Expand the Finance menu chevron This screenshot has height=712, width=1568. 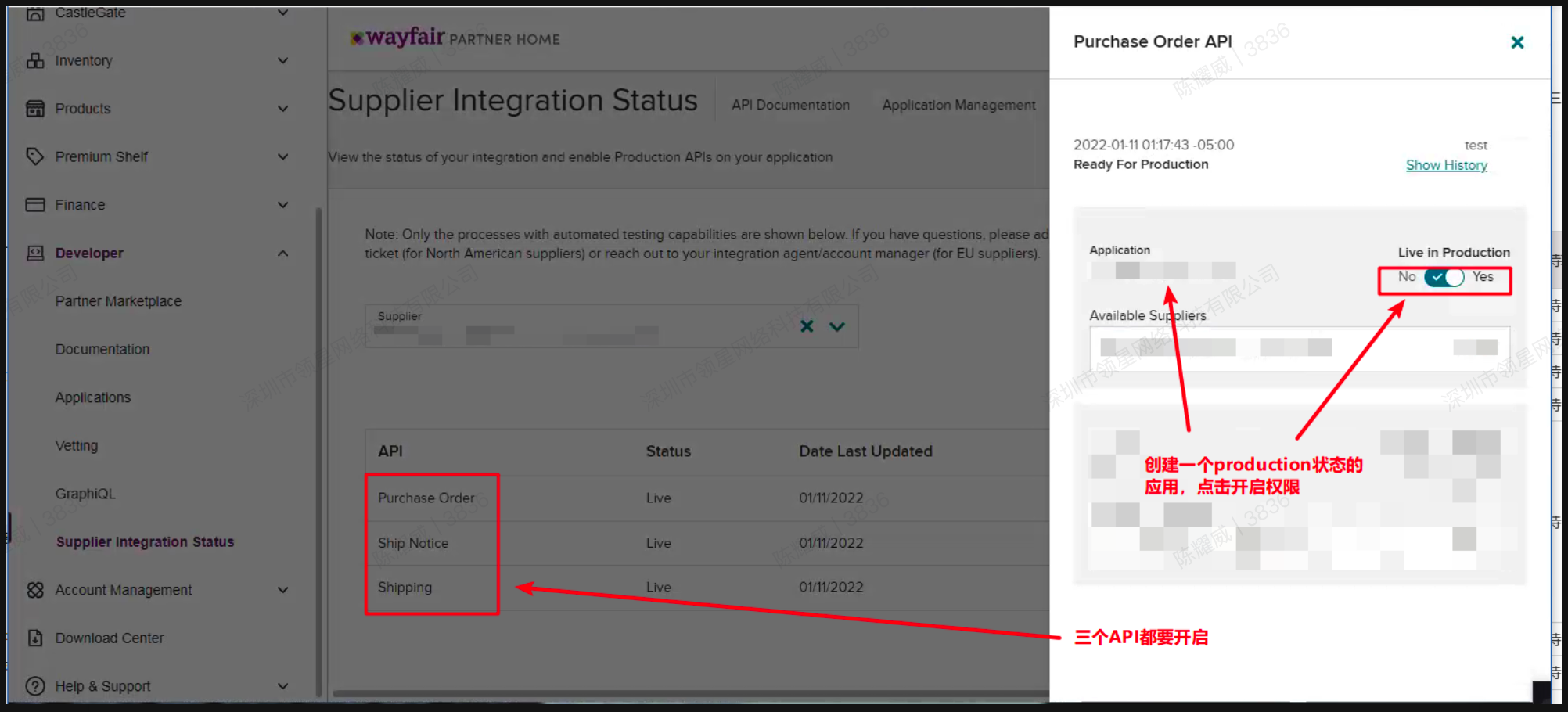click(283, 205)
